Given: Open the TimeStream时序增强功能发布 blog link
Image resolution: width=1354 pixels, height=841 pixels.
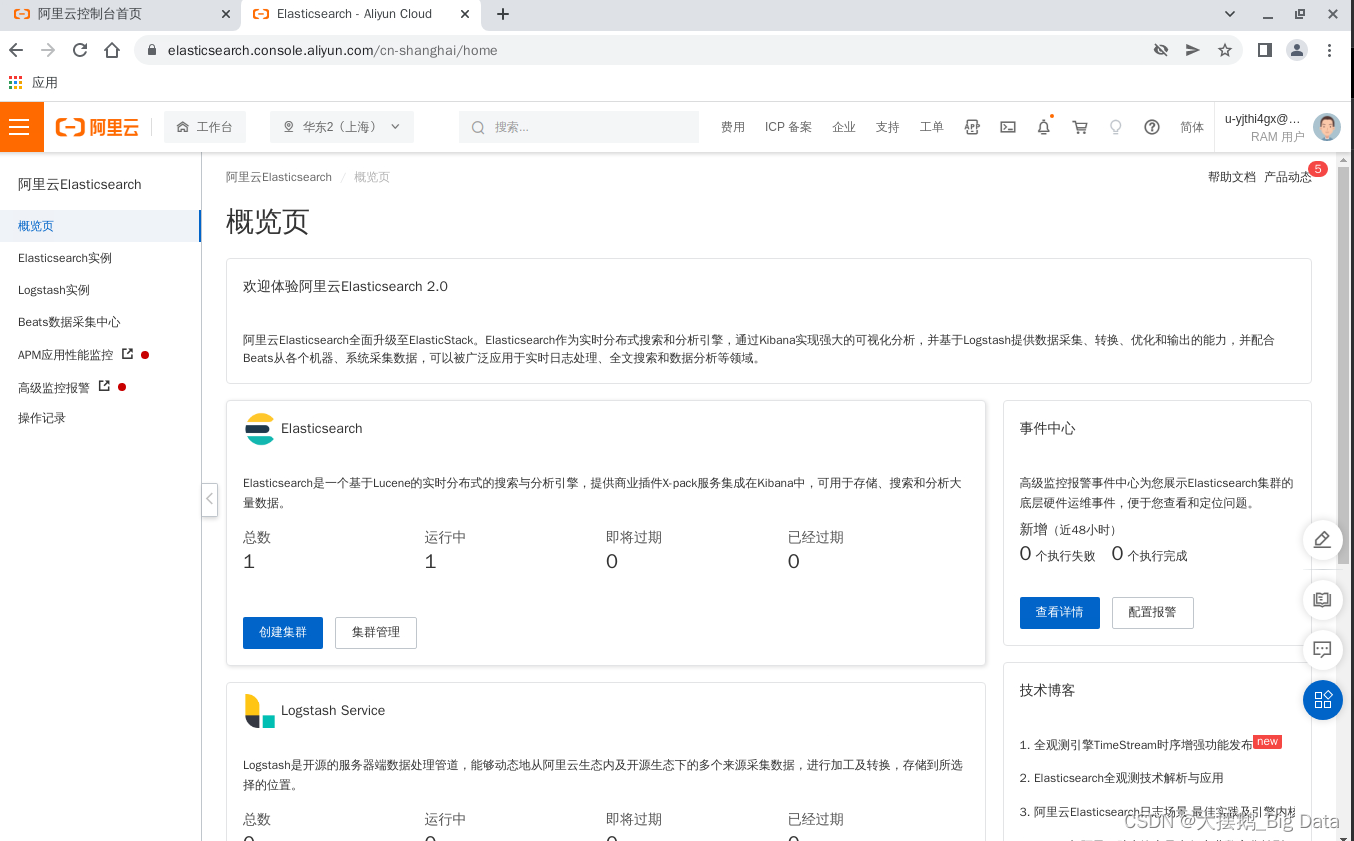Looking at the screenshot, I should pyautogui.click(x=1142, y=745).
